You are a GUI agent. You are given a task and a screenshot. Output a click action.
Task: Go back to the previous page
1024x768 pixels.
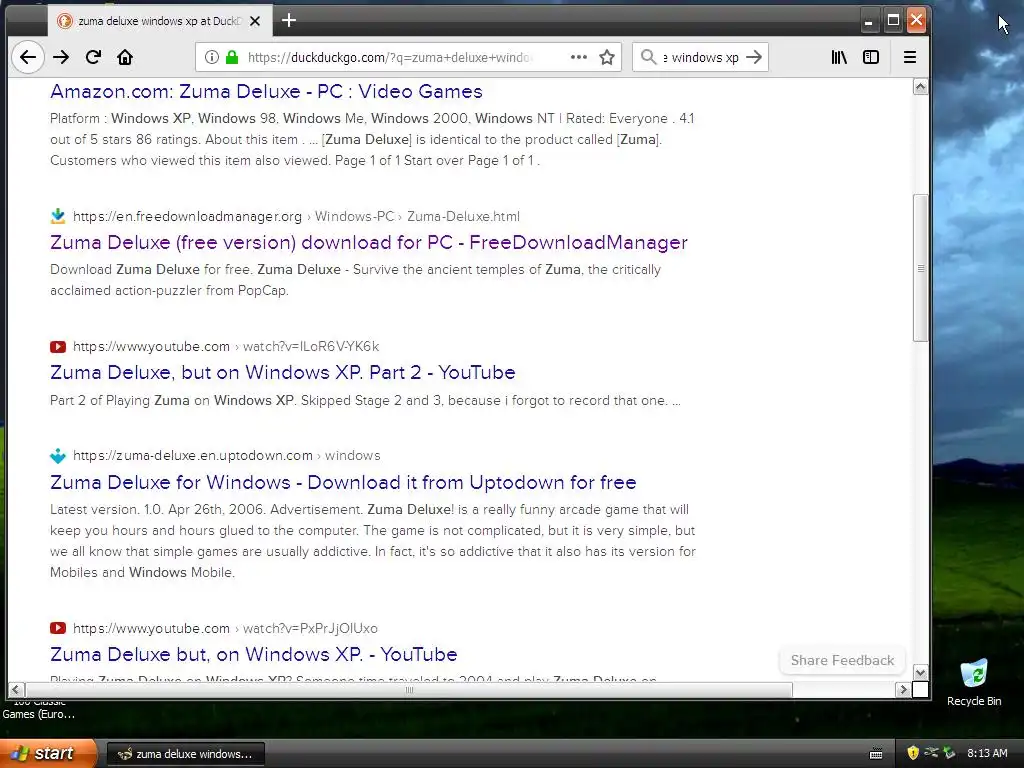coord(27,57)
